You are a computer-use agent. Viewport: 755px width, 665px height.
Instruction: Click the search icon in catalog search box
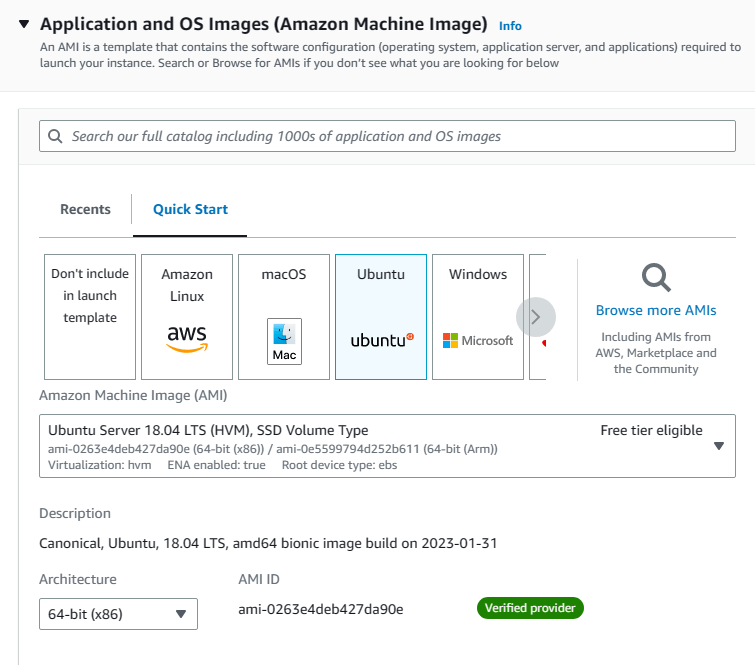(x=56, y=136)
